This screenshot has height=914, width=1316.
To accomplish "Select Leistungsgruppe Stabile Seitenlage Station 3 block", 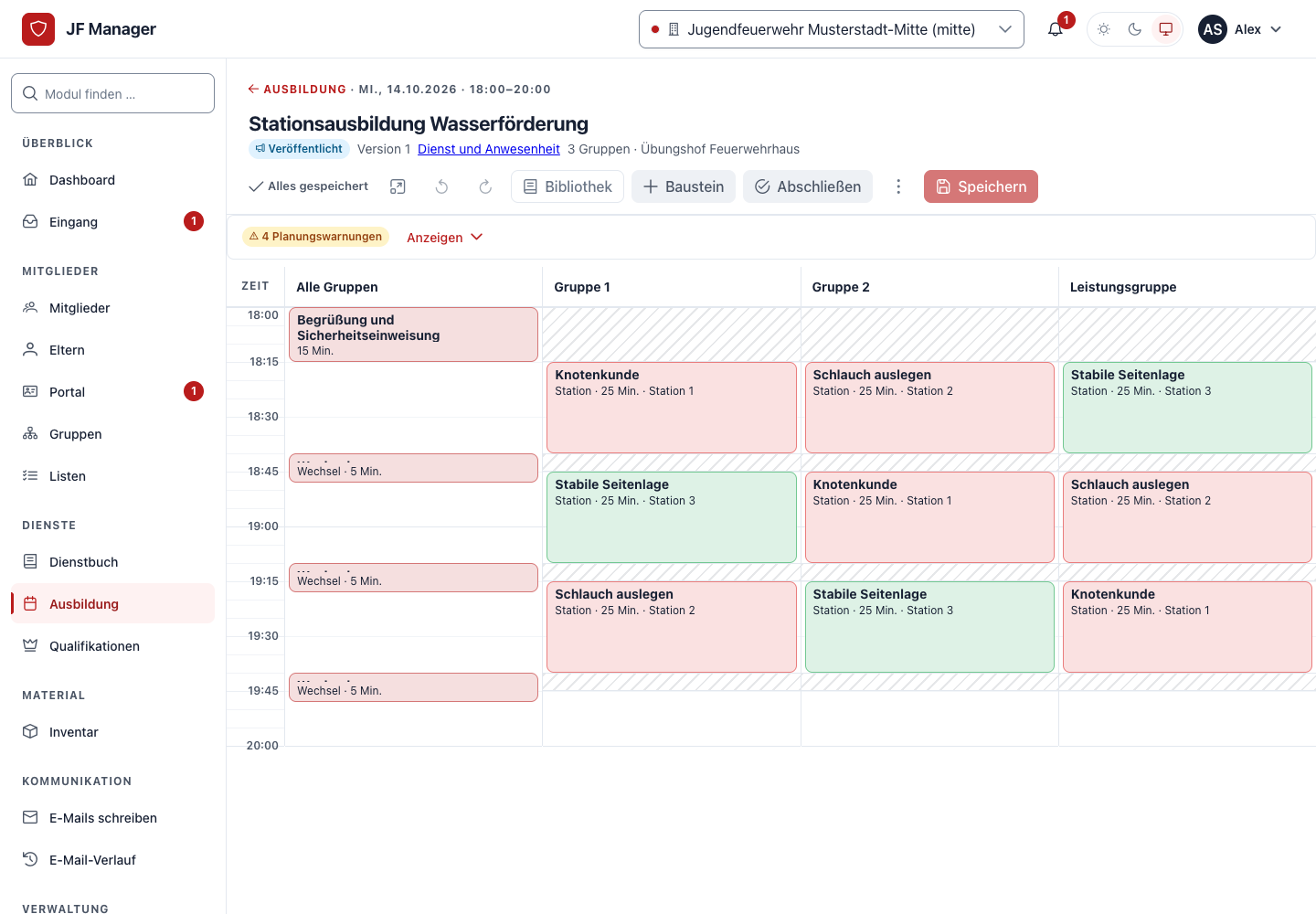I will click(x=1187, y=408).
